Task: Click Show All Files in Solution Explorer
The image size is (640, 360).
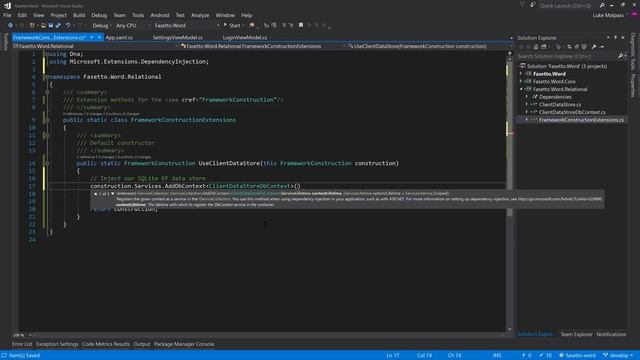Action: (584, 47)
